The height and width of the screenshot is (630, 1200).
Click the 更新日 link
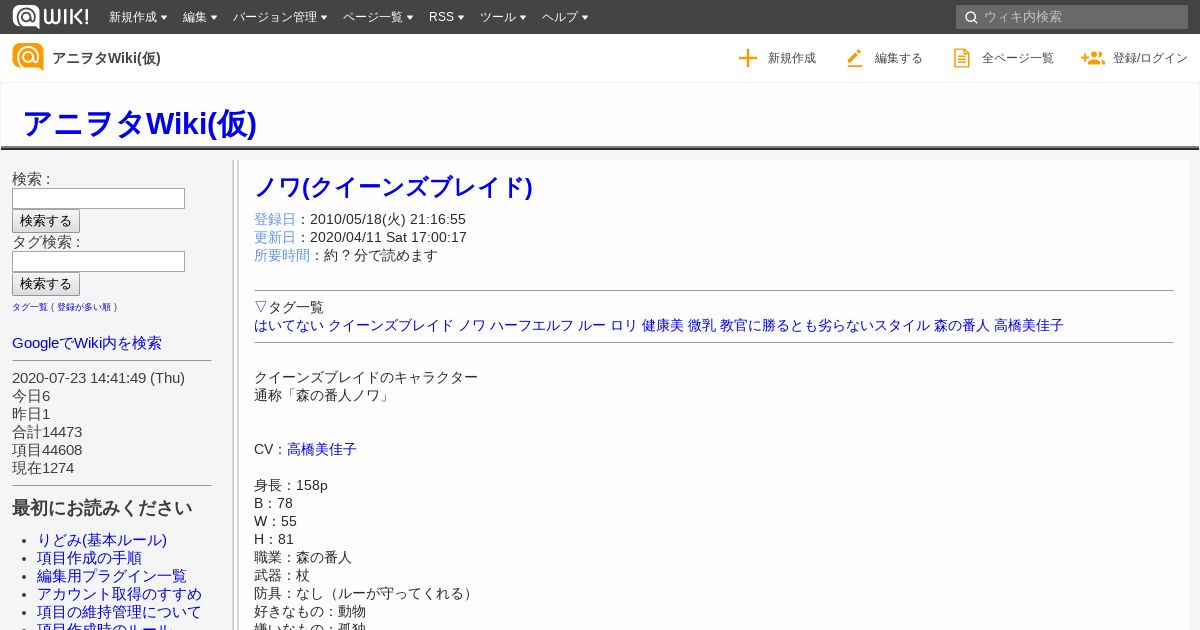tap(275, 237)
